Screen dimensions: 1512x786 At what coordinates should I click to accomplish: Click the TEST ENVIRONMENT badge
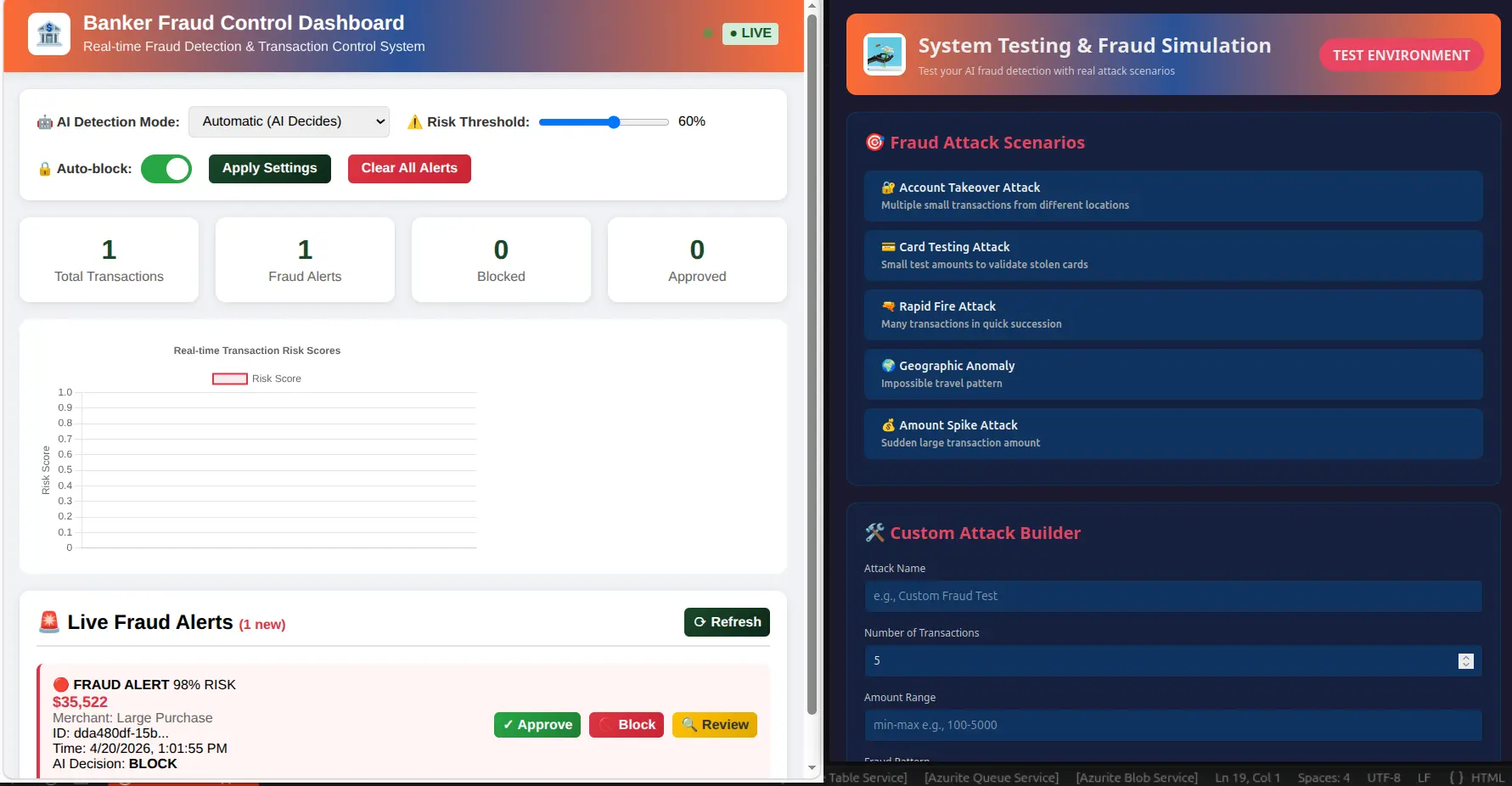pyautogui.click(x=1402, y=55)
